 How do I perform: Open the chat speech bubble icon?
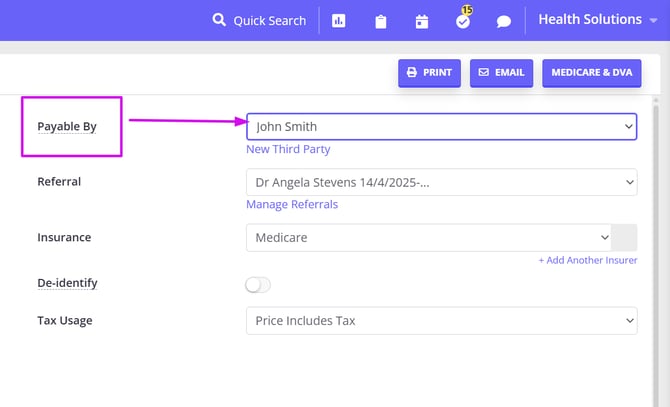(x=504, y=21)
